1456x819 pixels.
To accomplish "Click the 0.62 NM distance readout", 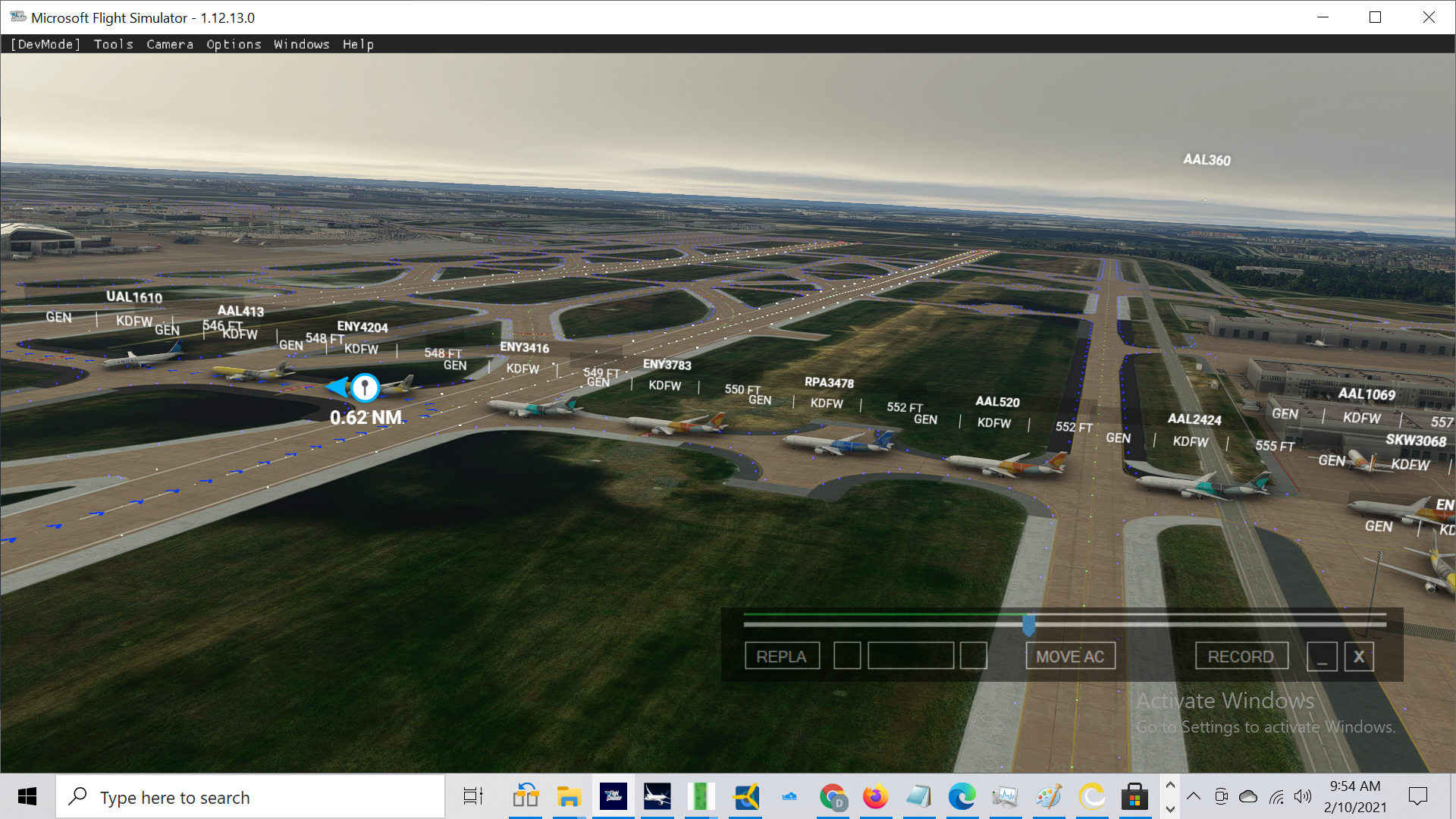I will pyautogui.click(x=367, y=418).
